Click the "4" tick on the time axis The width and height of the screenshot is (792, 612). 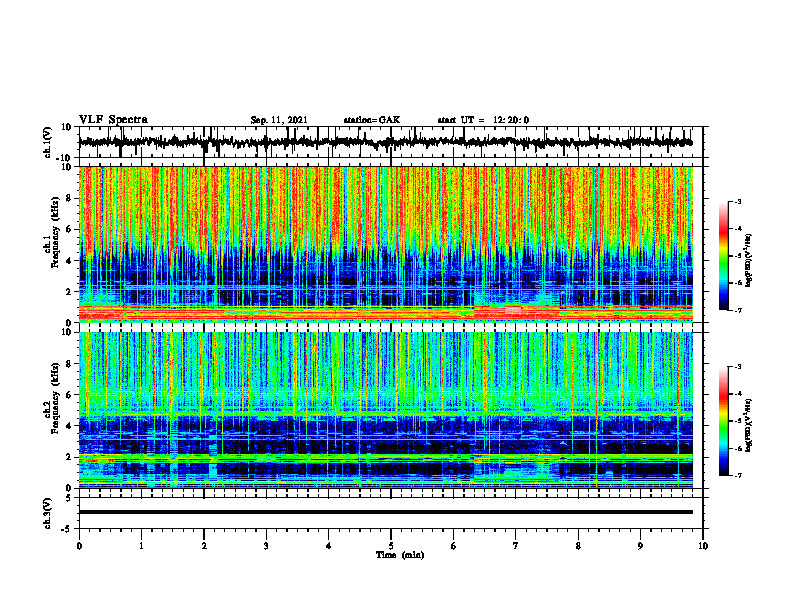[329, 546]
